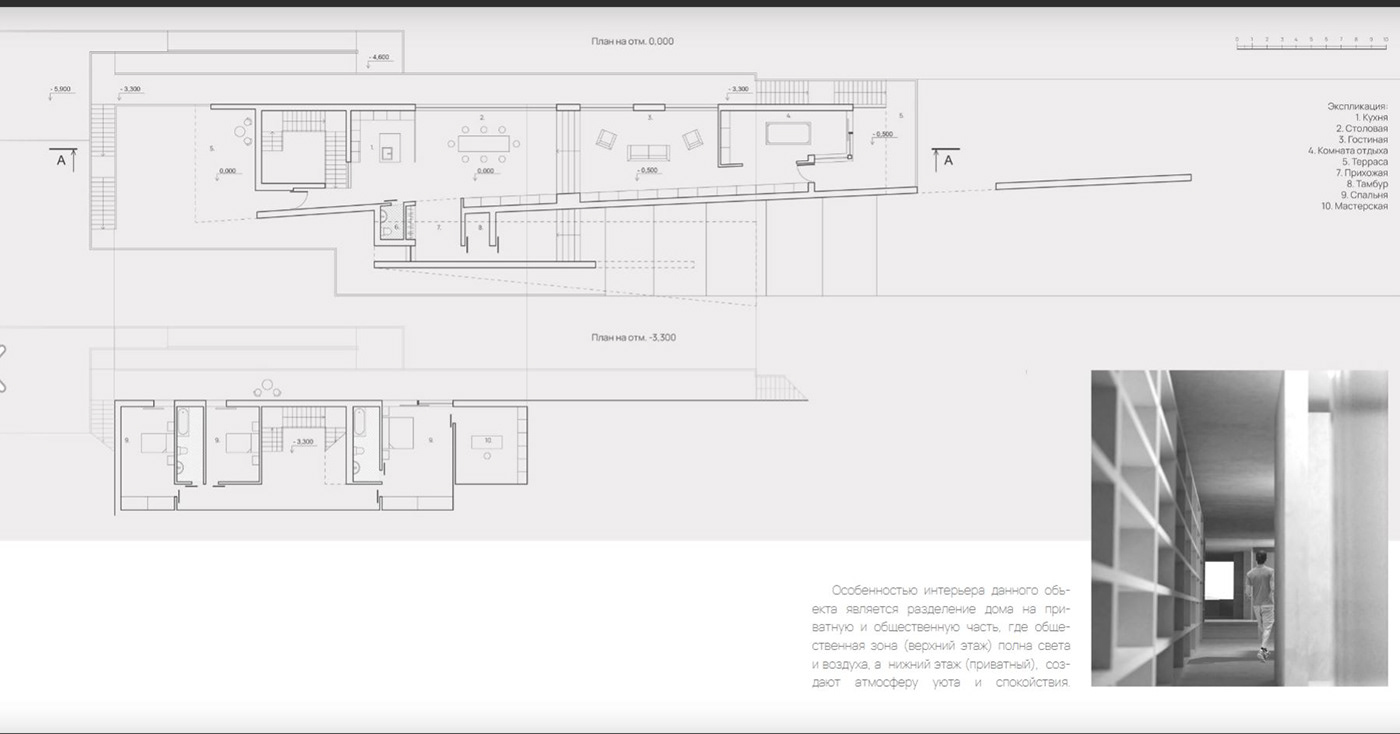Select the left section marker A

click(62, 159)
